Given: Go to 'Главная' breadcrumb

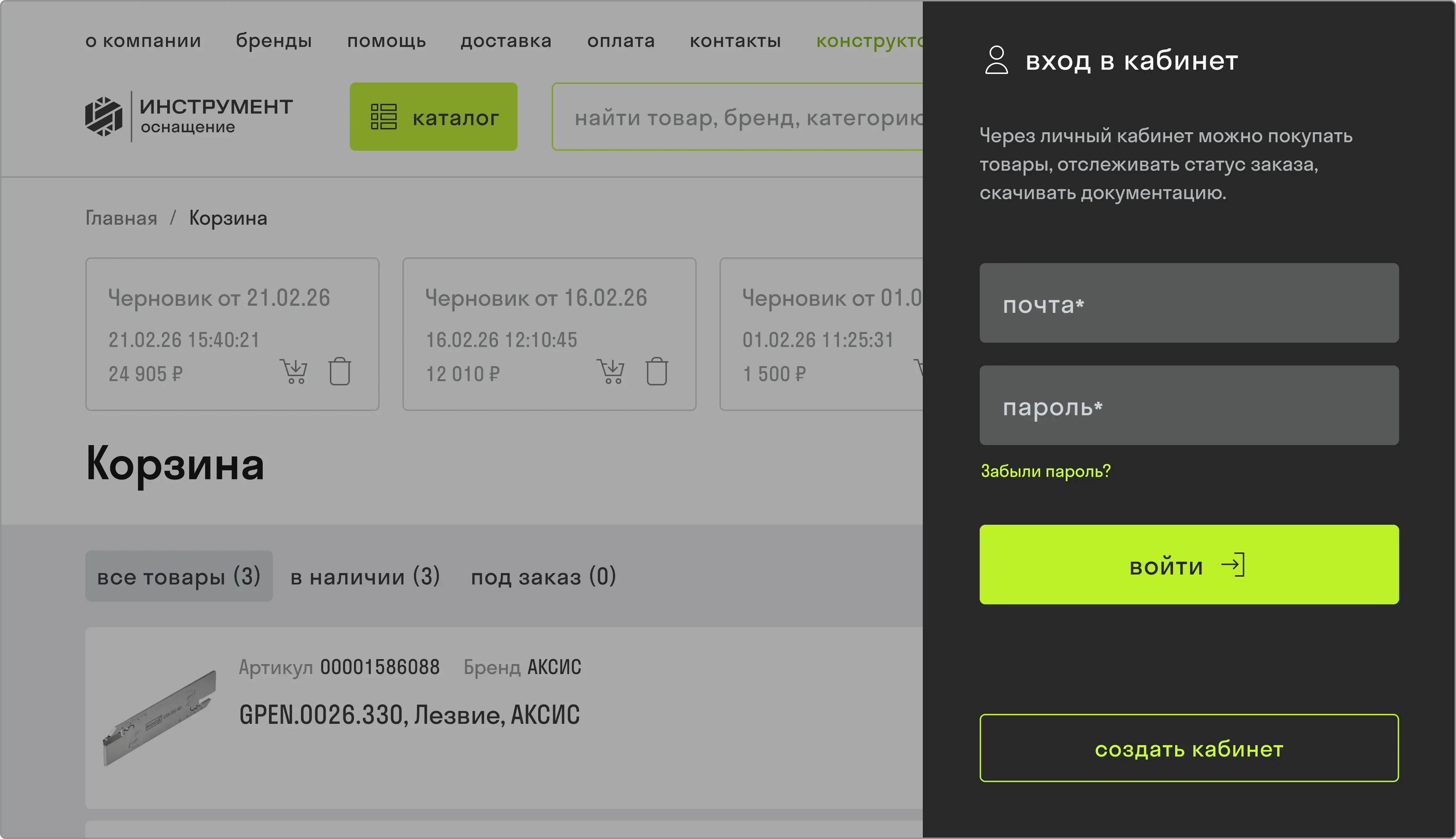Looking at the screenshot, I should pyautogui.click(x=122, y=218).
